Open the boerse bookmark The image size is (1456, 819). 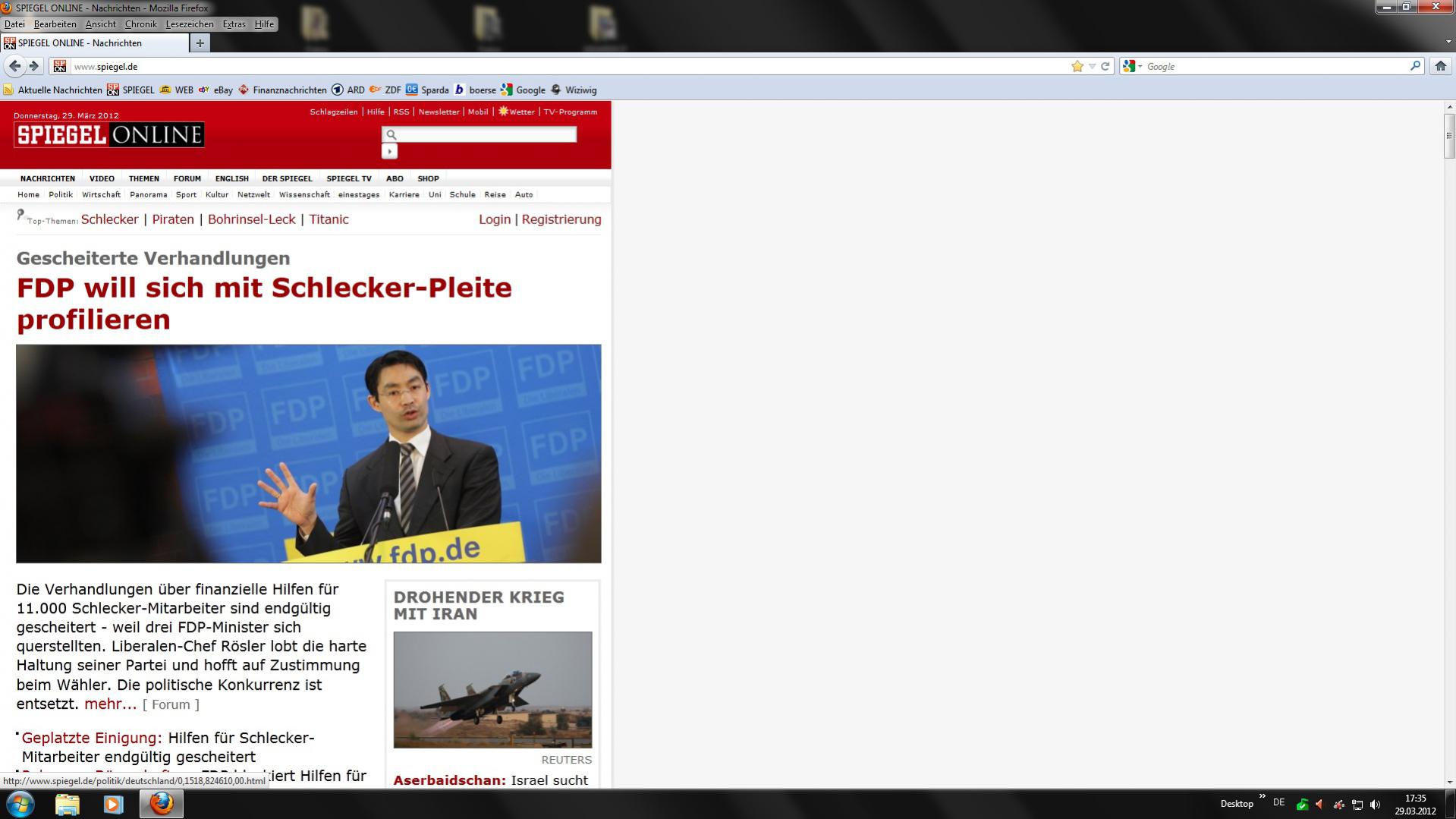[x=475, y=90]
